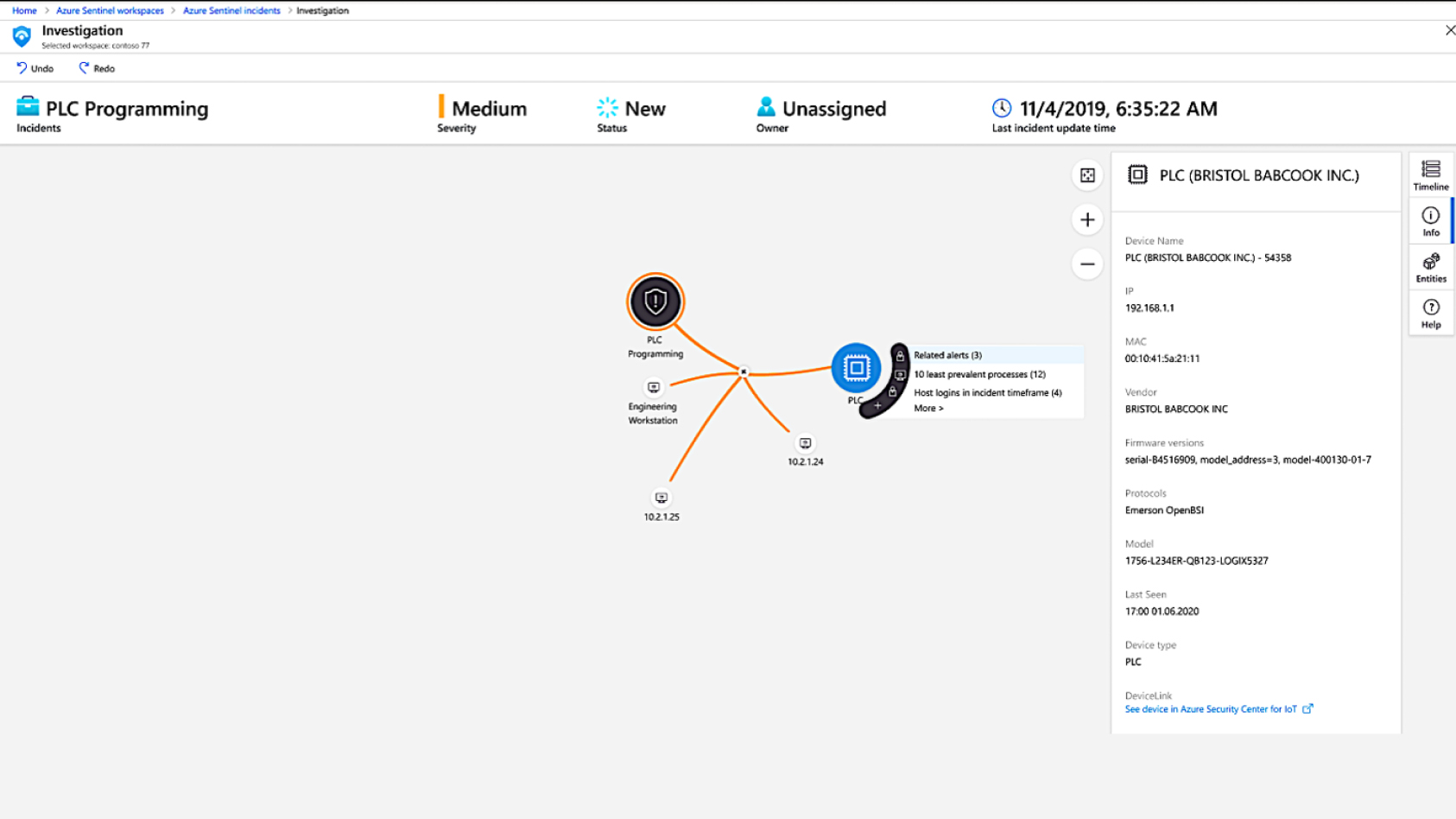
Task: Expand Related alerts (3) query
Action: pyautogui.click(x=947, y=355)
